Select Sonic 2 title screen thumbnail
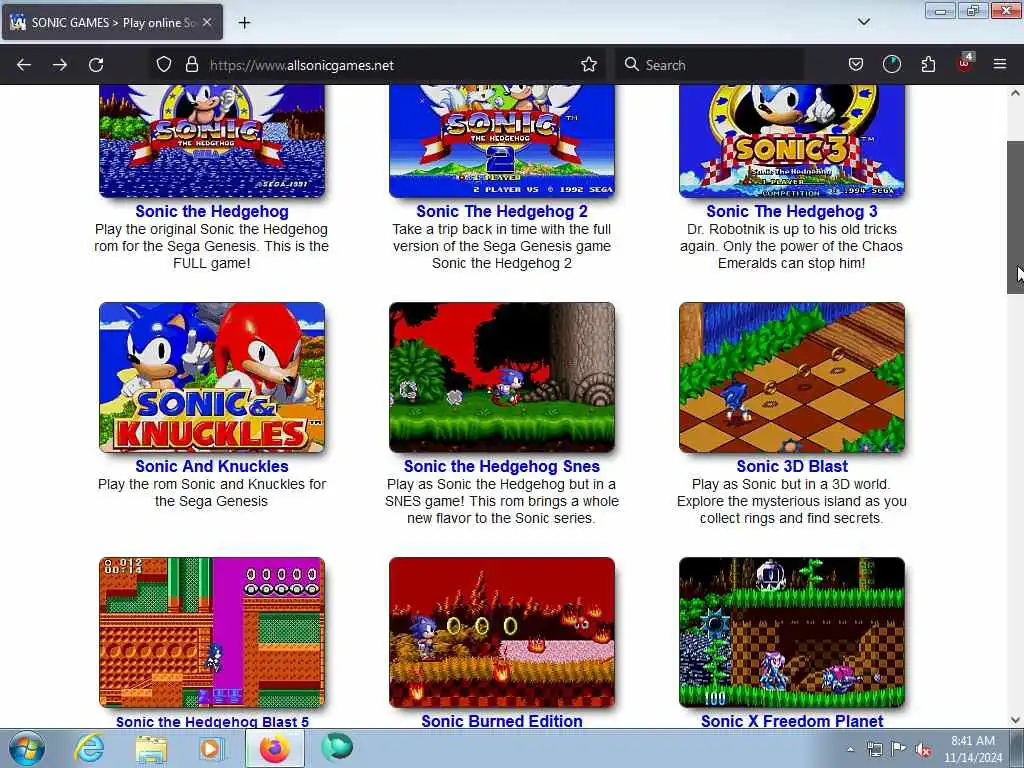Image resolution: width=1024 pixels, height=768 pixels. pyautogui.click(x=502, y=141)
